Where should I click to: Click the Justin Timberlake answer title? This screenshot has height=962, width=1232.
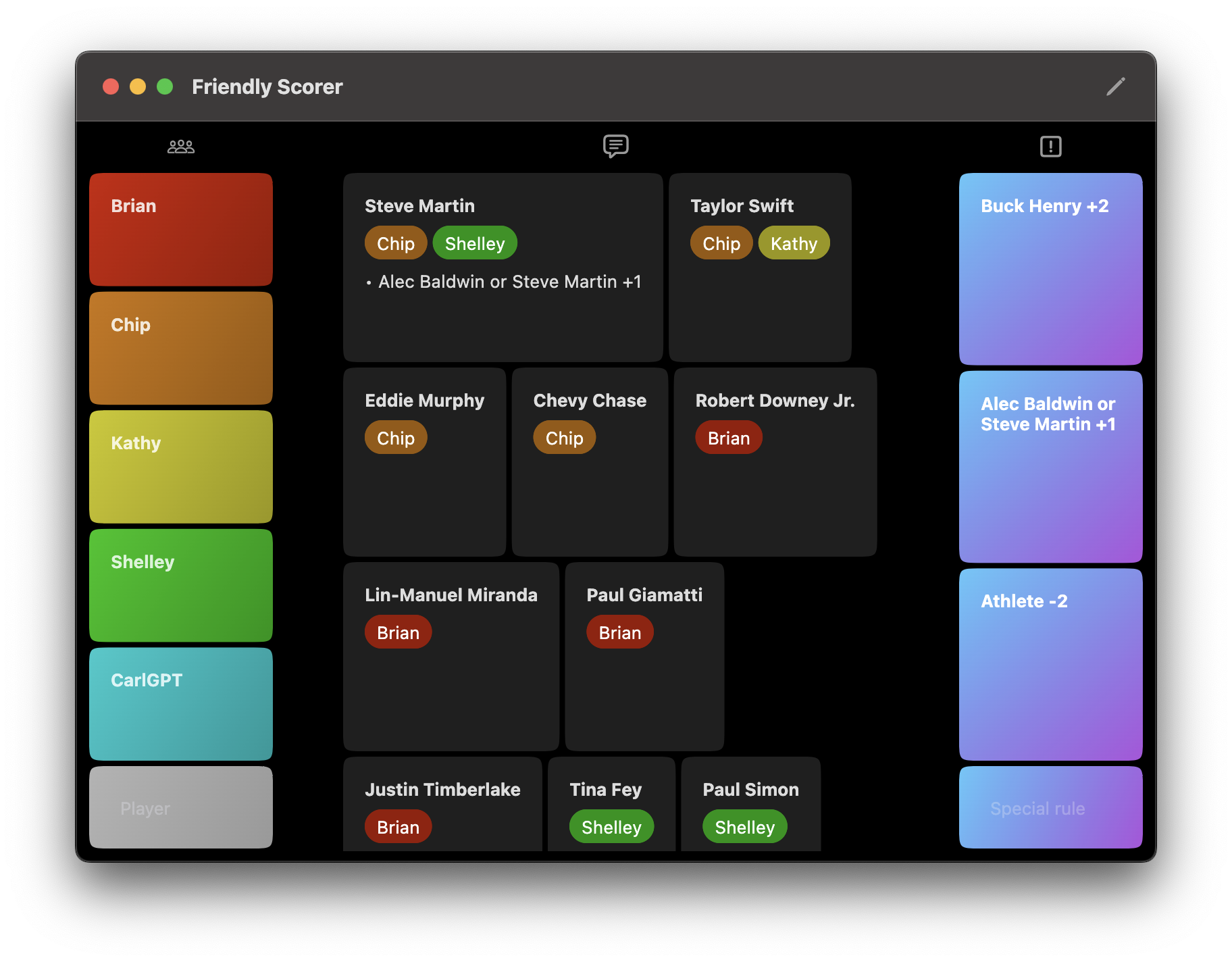point(442,789)
